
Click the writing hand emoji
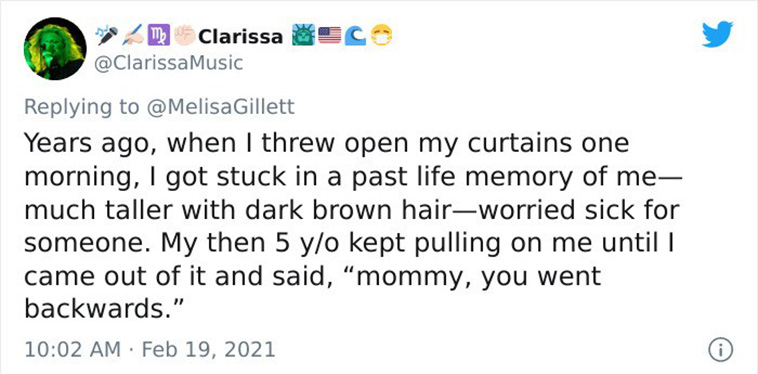pos(133,36)
